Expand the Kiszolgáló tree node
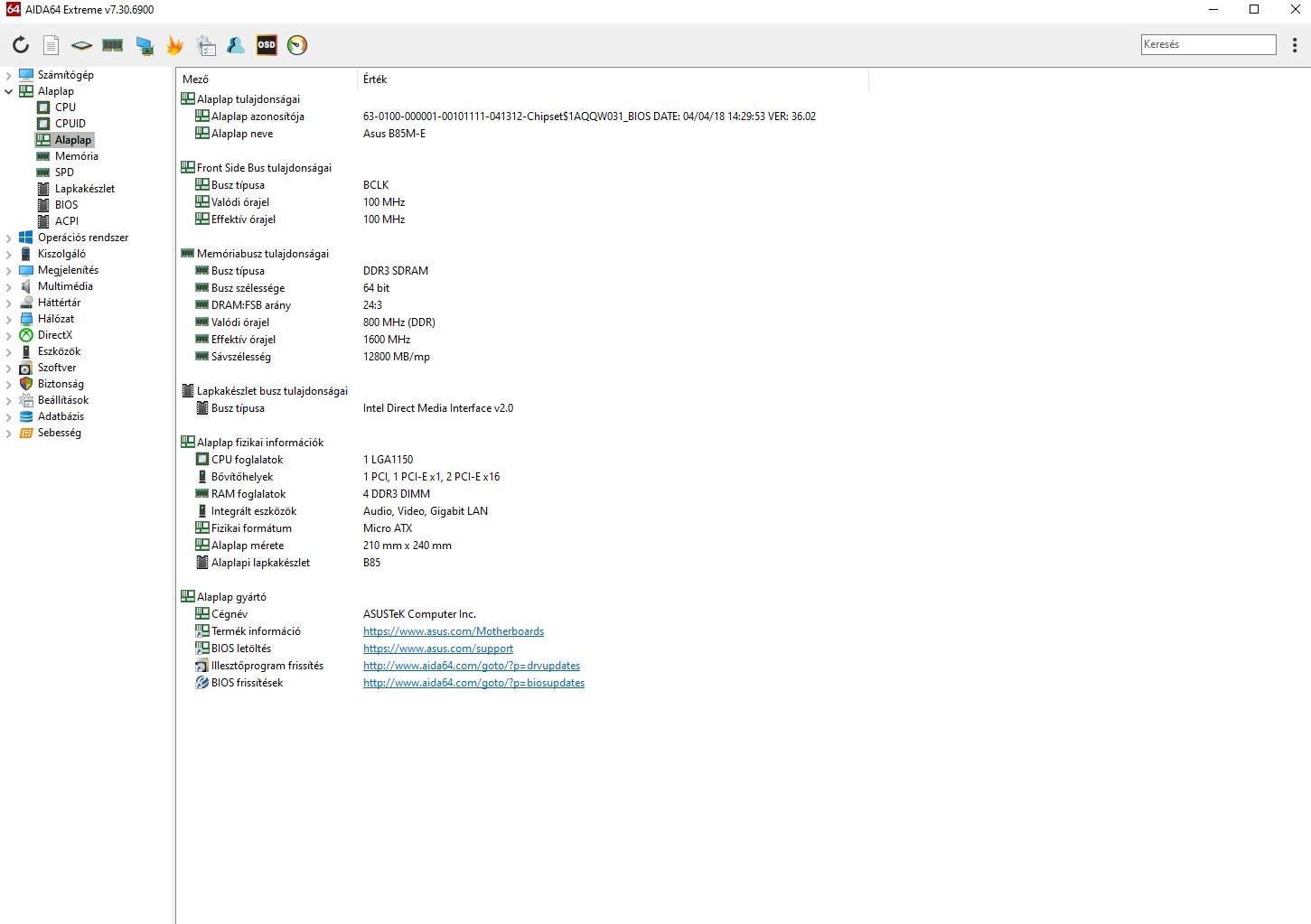Screen dimensions: 1311x924 pyautogui.click(x=9, y=254)
